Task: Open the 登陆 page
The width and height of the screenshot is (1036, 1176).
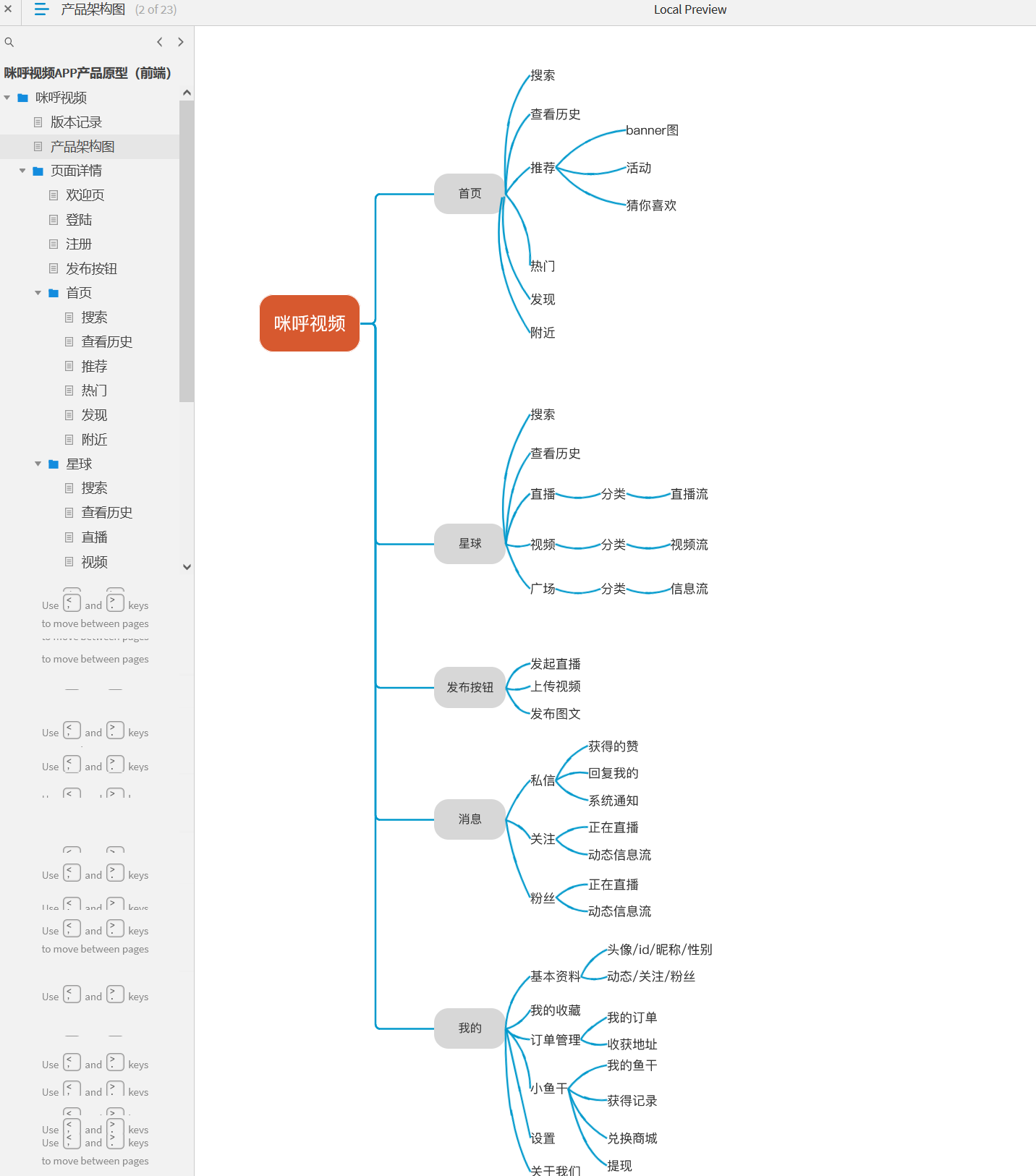Action: tap(79, 220)
